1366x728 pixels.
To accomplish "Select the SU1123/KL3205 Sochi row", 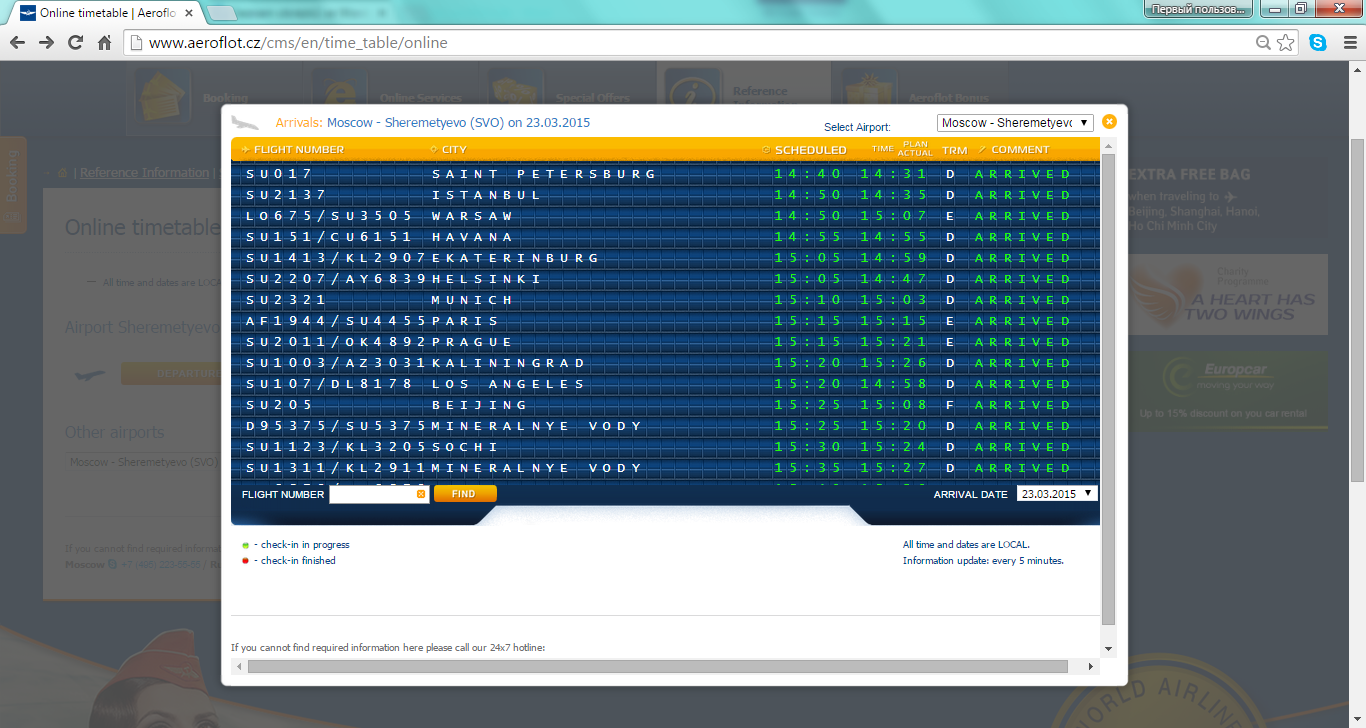I will point(665,447).
